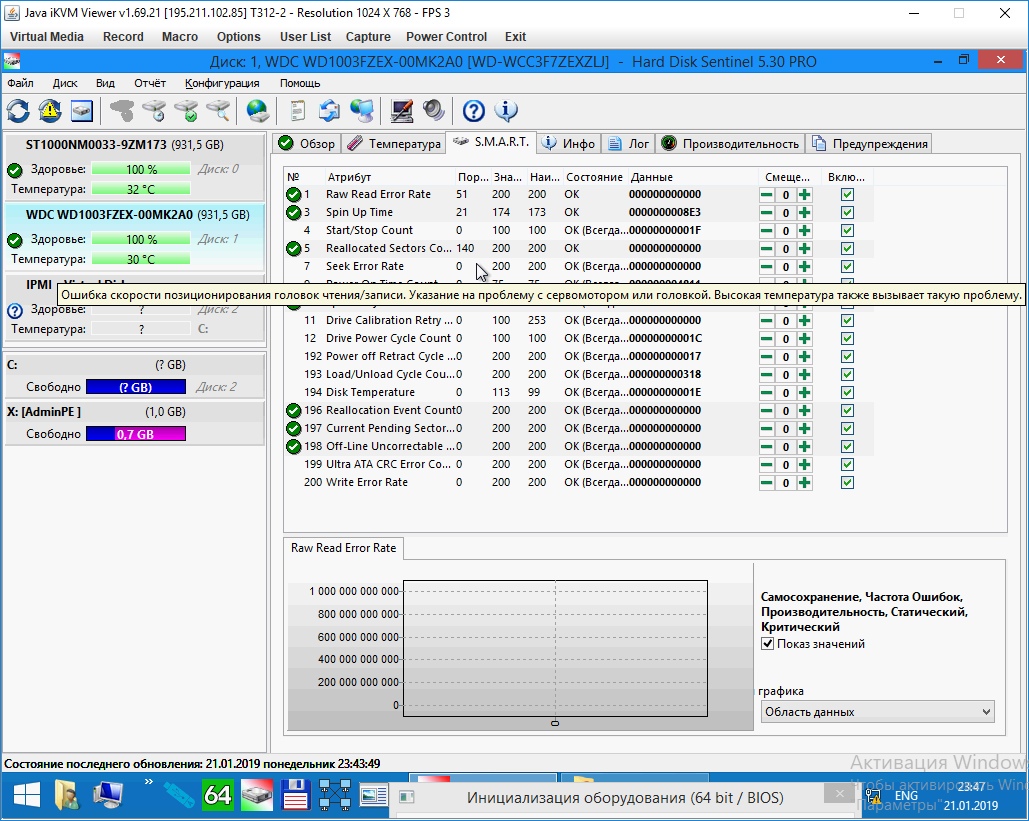Select the X: [AdminPE] volume entry
The image size is (1029, 821).
135,422
